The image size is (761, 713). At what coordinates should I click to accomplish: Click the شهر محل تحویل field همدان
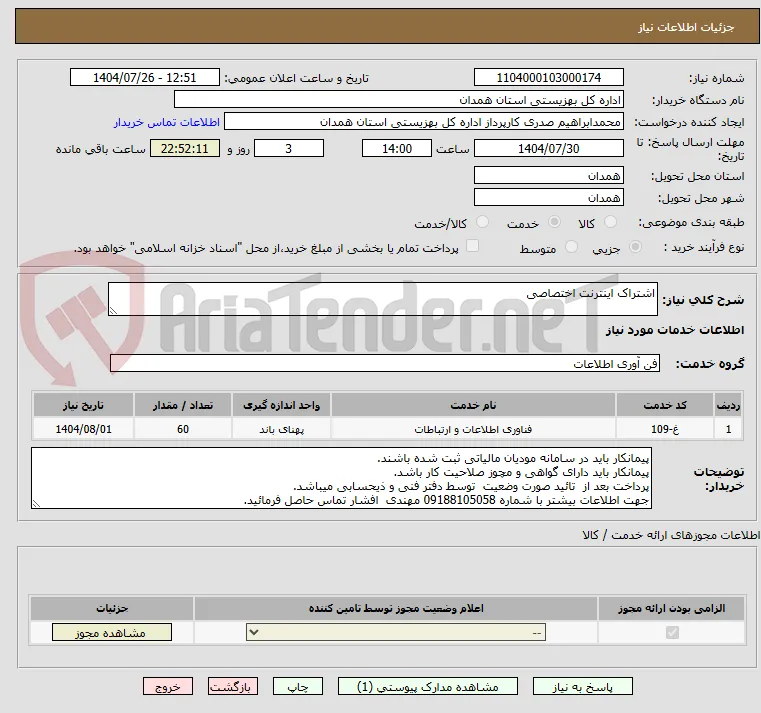pos(548,198)
